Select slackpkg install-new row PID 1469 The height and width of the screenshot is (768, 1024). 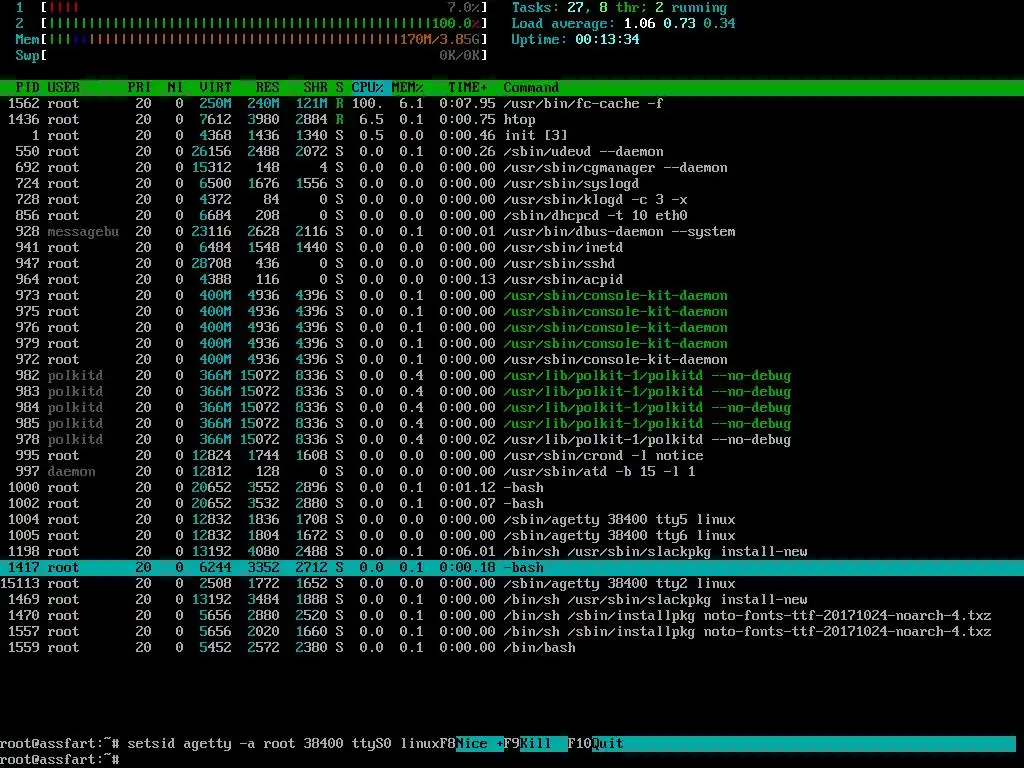point(512,600)
